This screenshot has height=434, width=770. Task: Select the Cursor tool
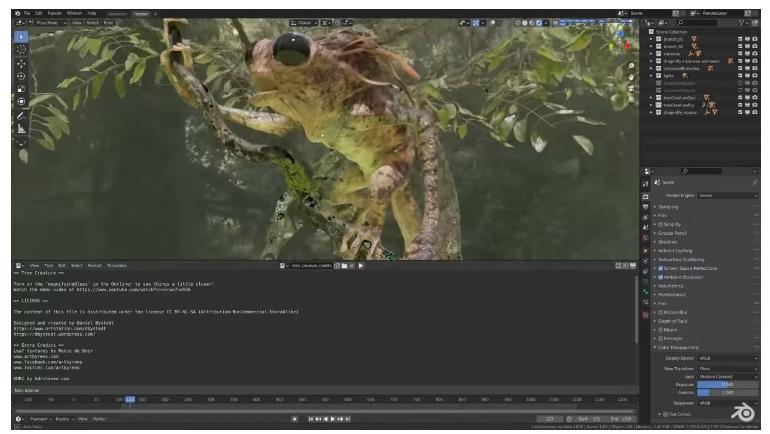pyautogui.click(x=21, y=50)
